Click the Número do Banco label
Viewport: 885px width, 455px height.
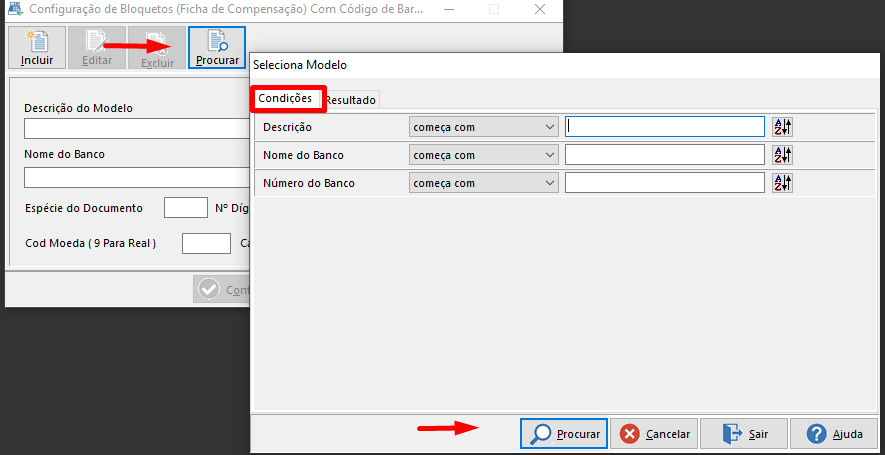(x=309, y=183)
